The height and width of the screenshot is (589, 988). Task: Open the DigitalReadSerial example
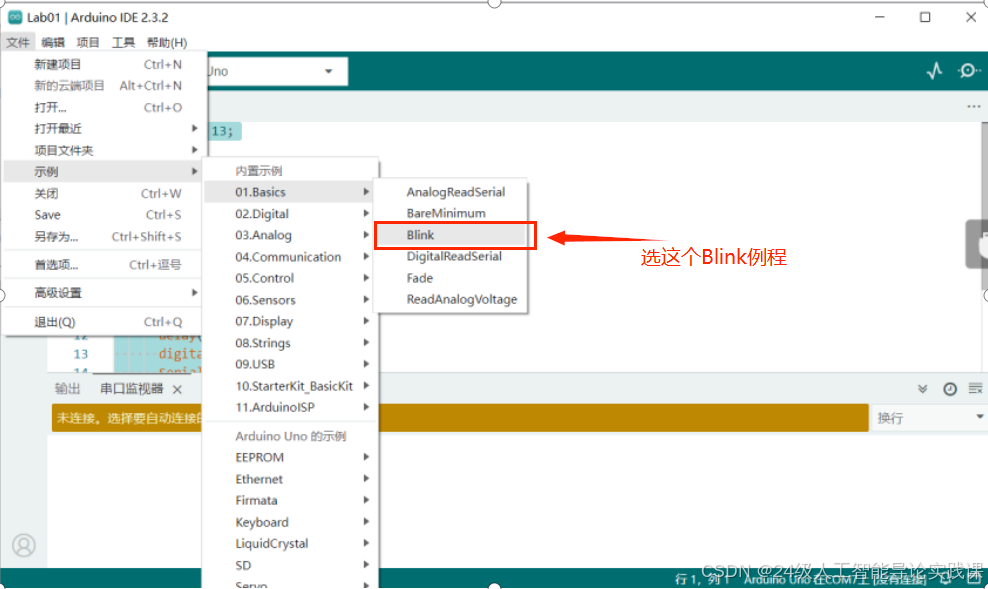(x=451, y=256)
